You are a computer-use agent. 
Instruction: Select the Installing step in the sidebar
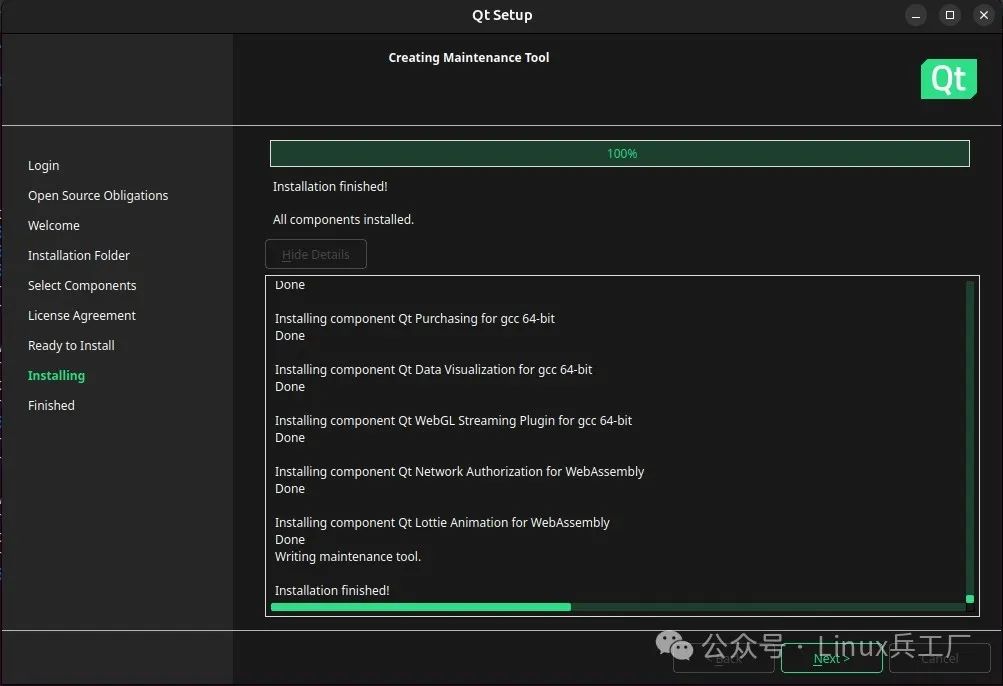pos(56,375)
